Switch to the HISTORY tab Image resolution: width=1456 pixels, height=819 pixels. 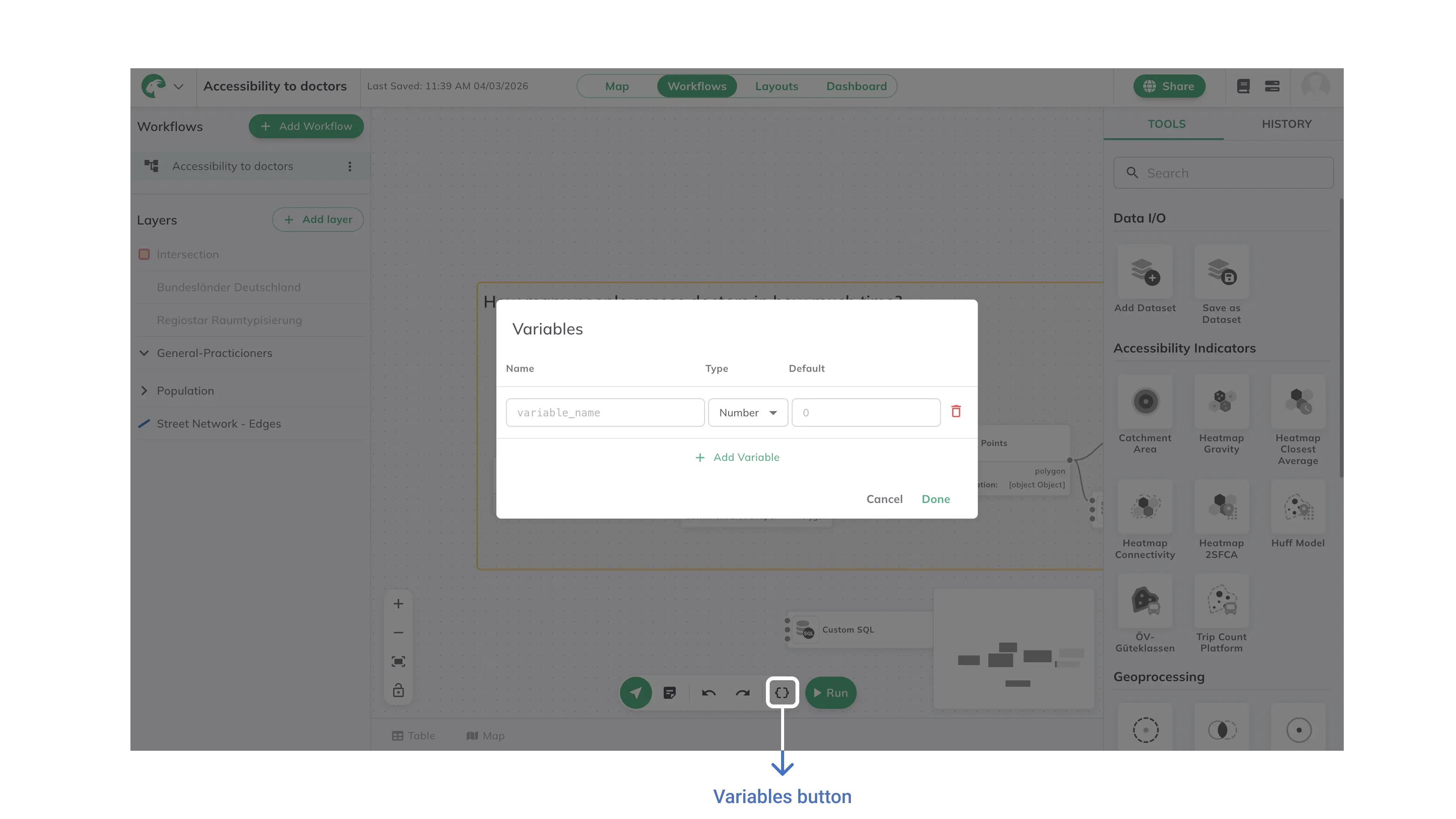point(1287,124)
